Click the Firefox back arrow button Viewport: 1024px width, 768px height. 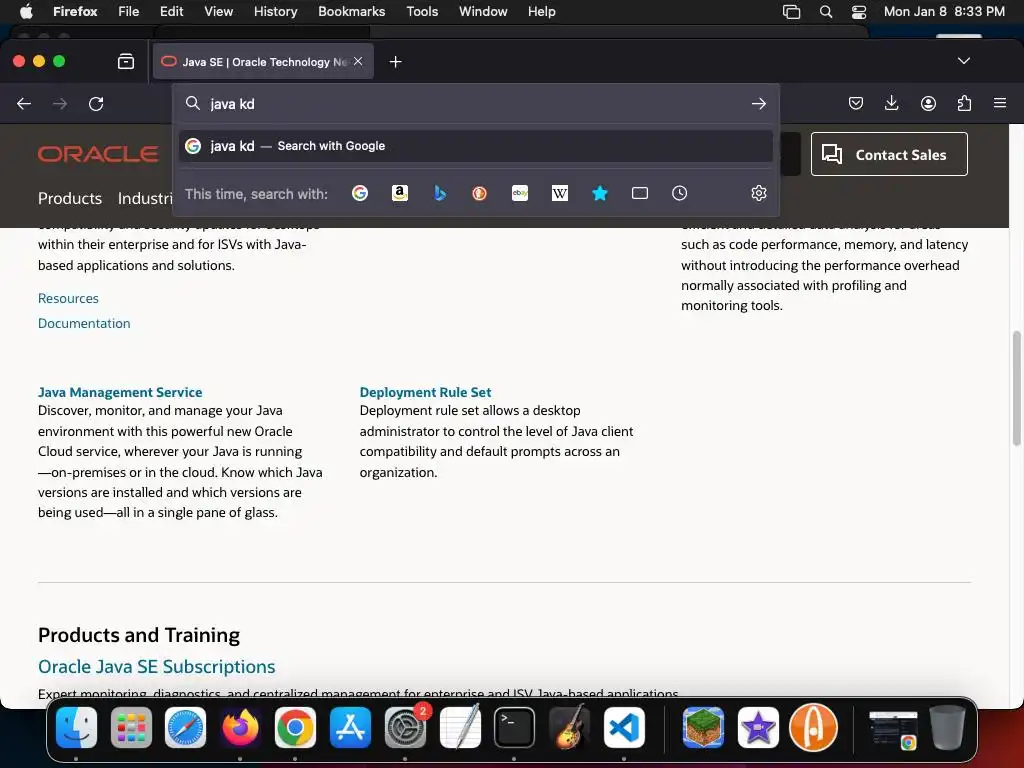pyautogui.click(x=24, y=104)
